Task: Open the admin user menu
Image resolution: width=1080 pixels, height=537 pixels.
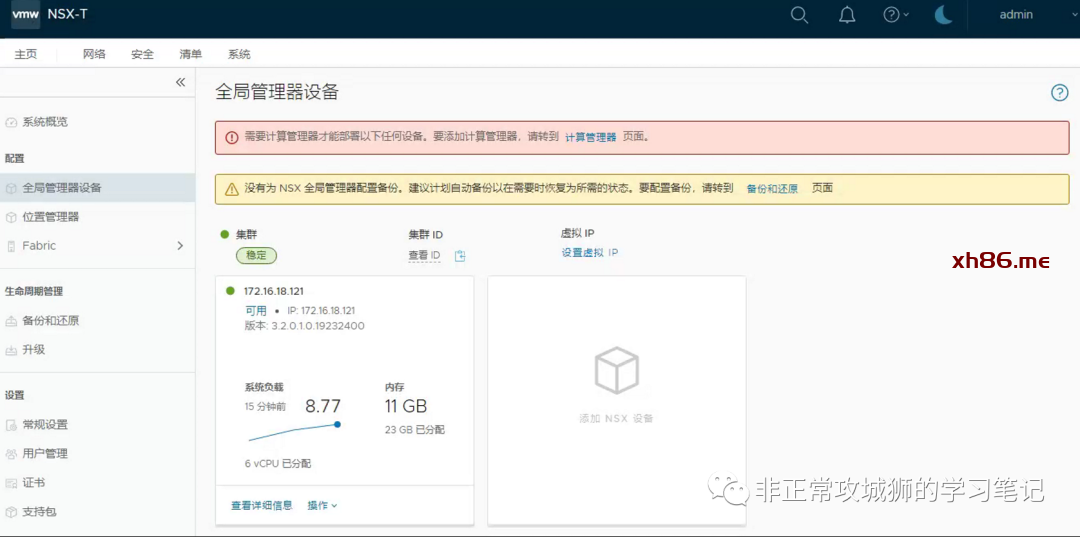Action: click(x=1016, y=15)
